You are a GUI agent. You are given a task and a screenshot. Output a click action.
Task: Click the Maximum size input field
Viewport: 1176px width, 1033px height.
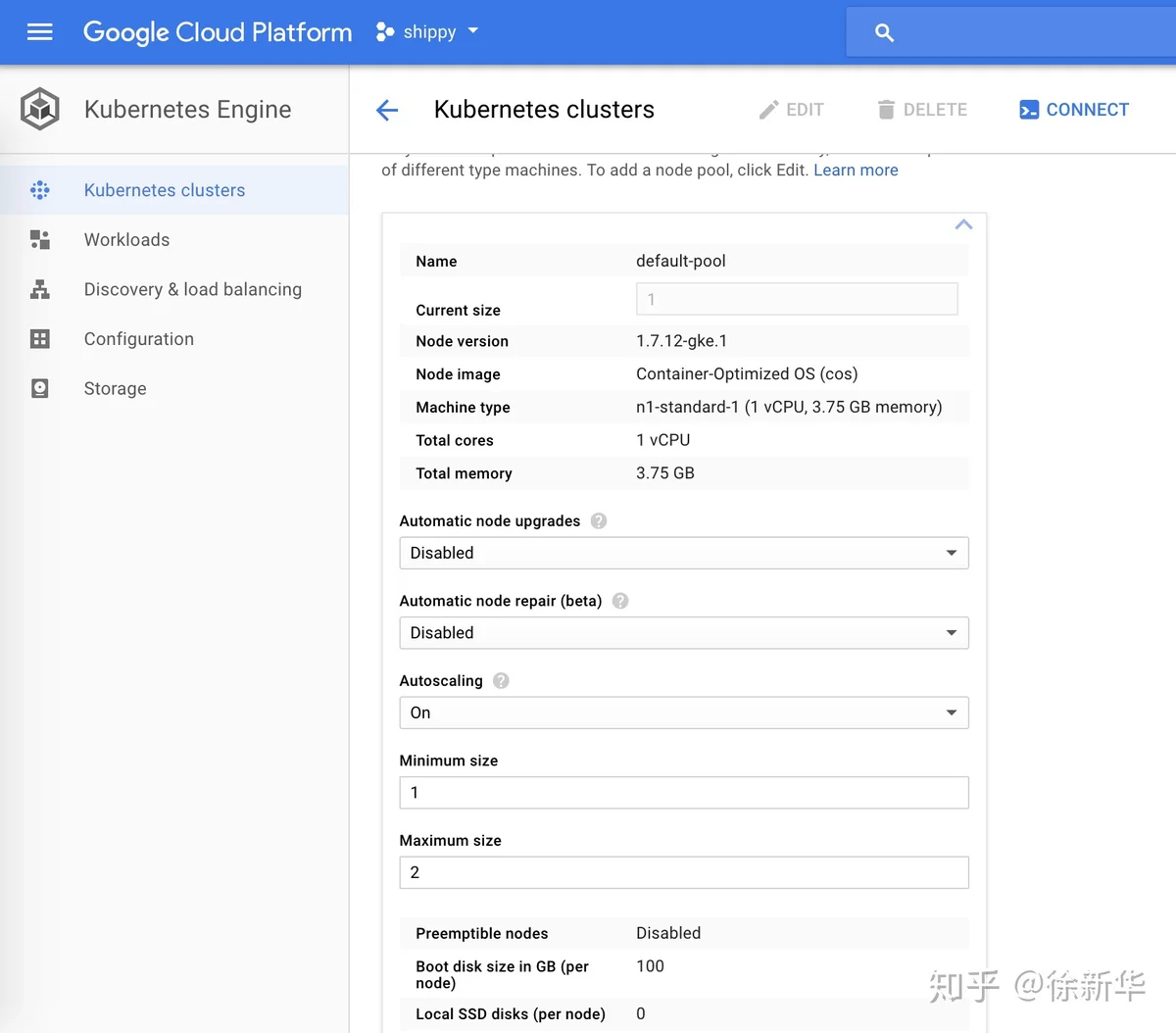pyautogui.click(x=684, y=872)
